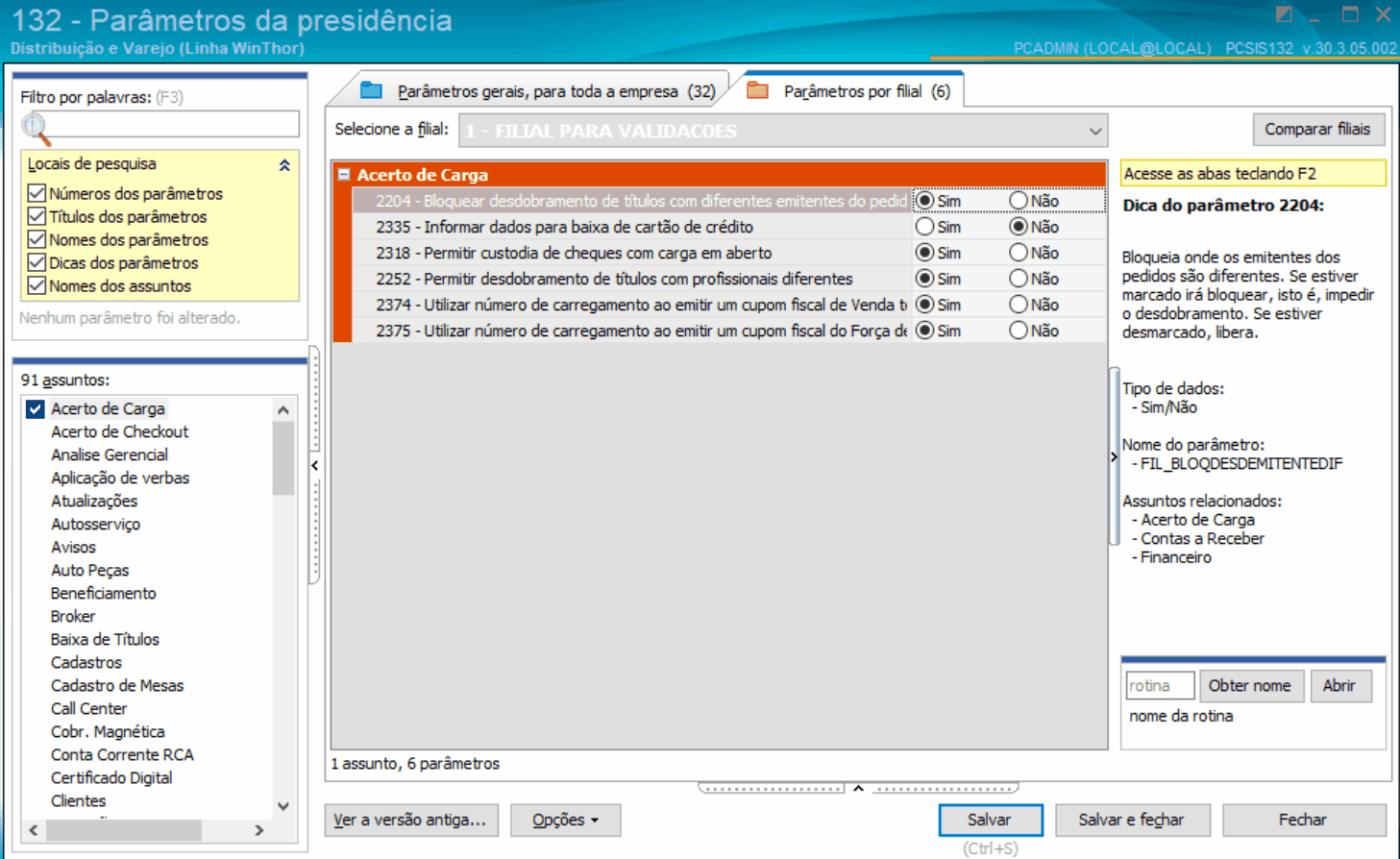Click the subject list scroll left arrow
The image size is (1400, 859).
[34, 830]
